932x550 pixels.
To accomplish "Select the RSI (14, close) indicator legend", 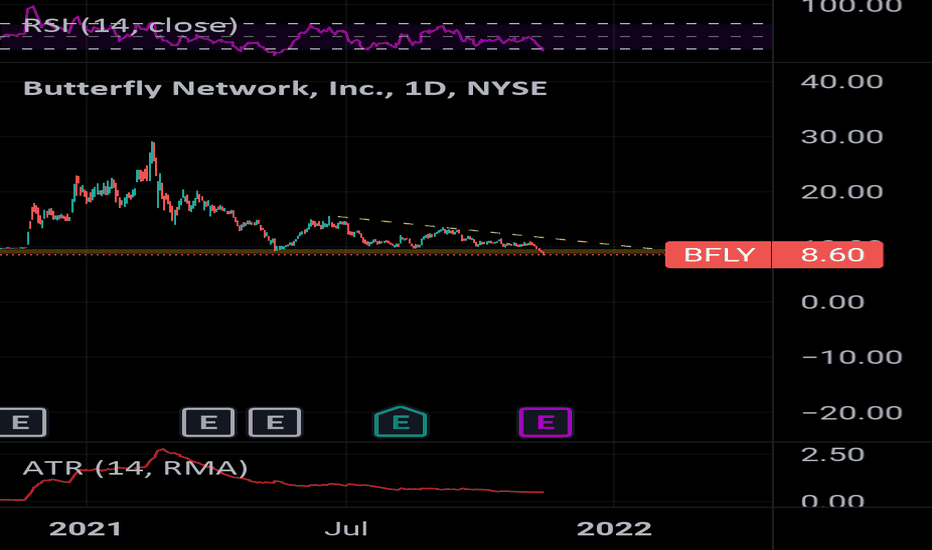I will coord(130,25).
